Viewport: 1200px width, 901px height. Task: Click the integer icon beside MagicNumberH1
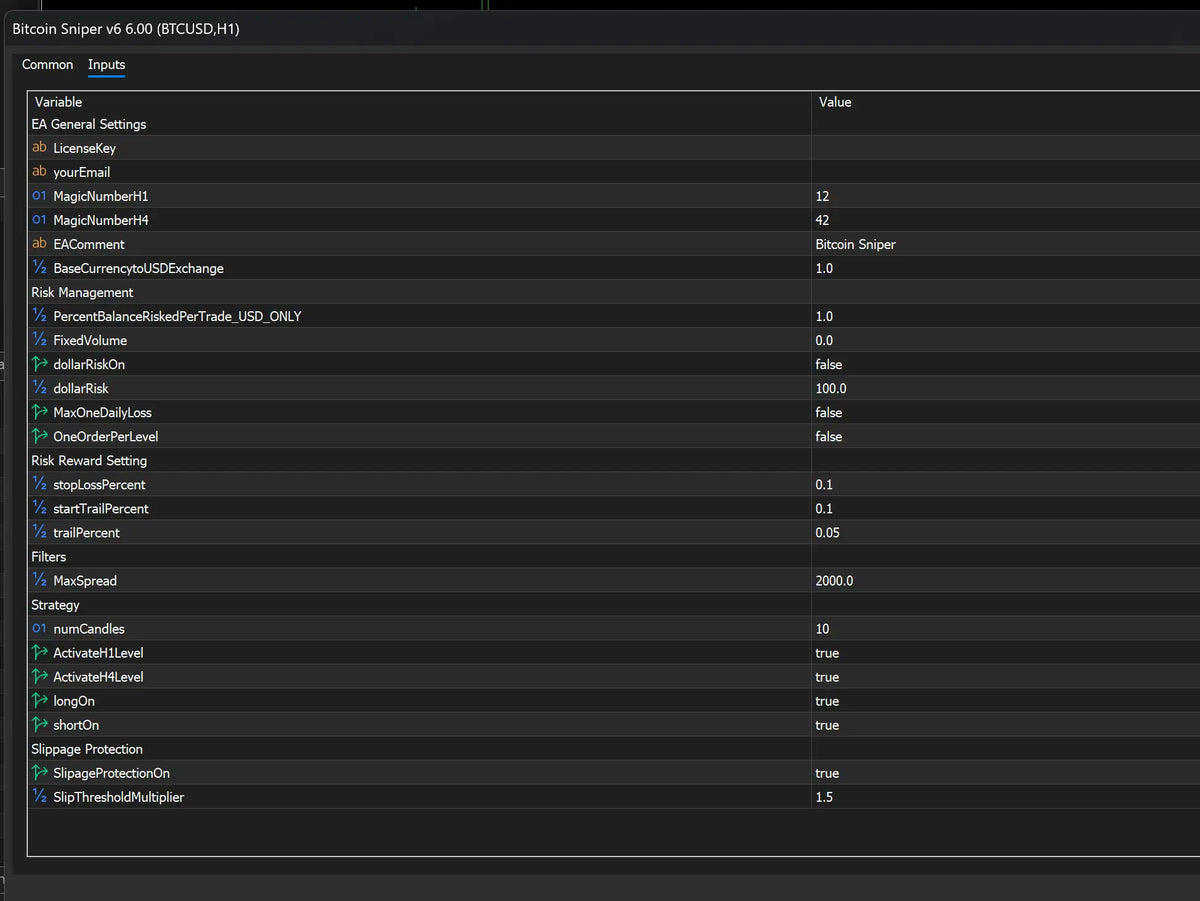(39, 196)
